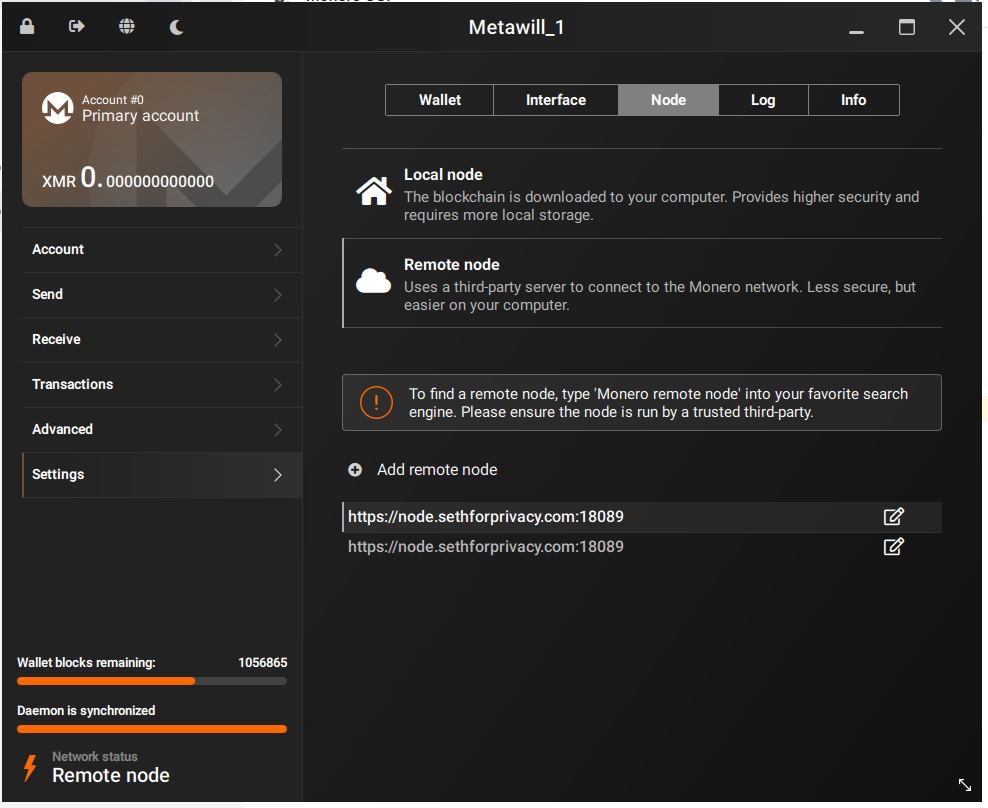Image resolution: width=988 pixels, height=808 pixels.
Task: Click the close wallet exit icon
Action: 77,27
